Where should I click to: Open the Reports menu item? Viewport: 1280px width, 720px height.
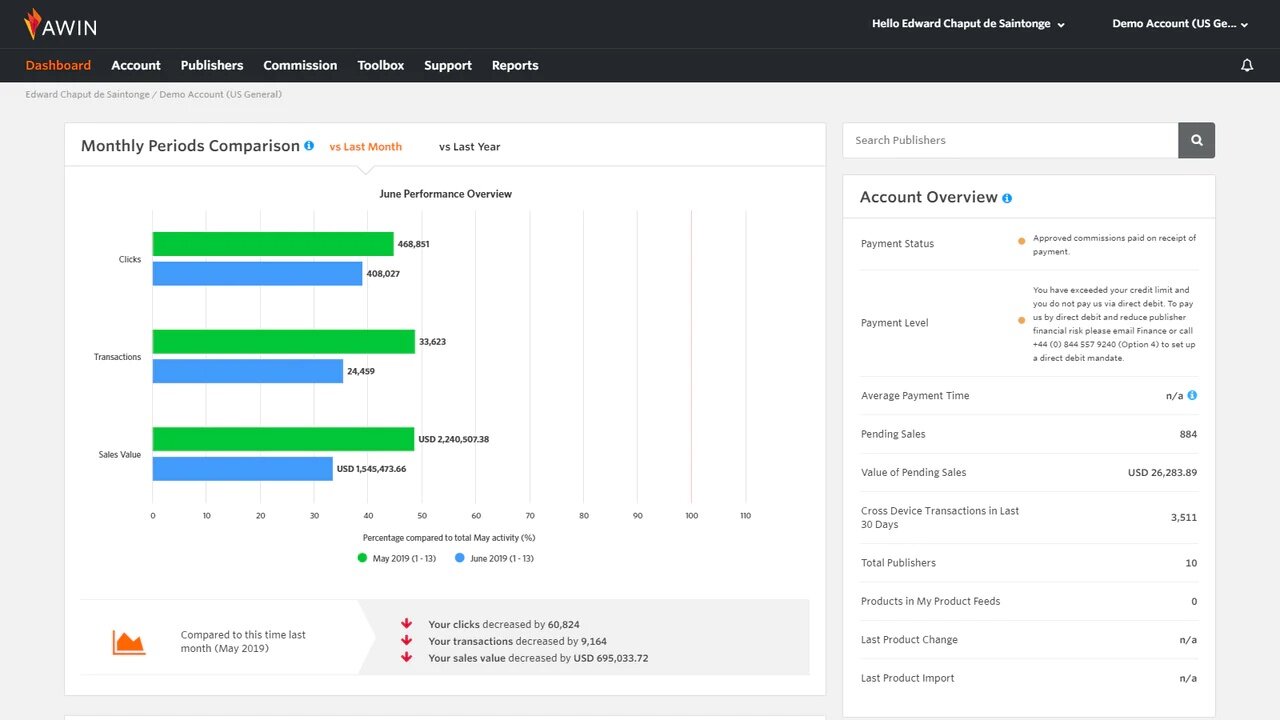(515, 65)
